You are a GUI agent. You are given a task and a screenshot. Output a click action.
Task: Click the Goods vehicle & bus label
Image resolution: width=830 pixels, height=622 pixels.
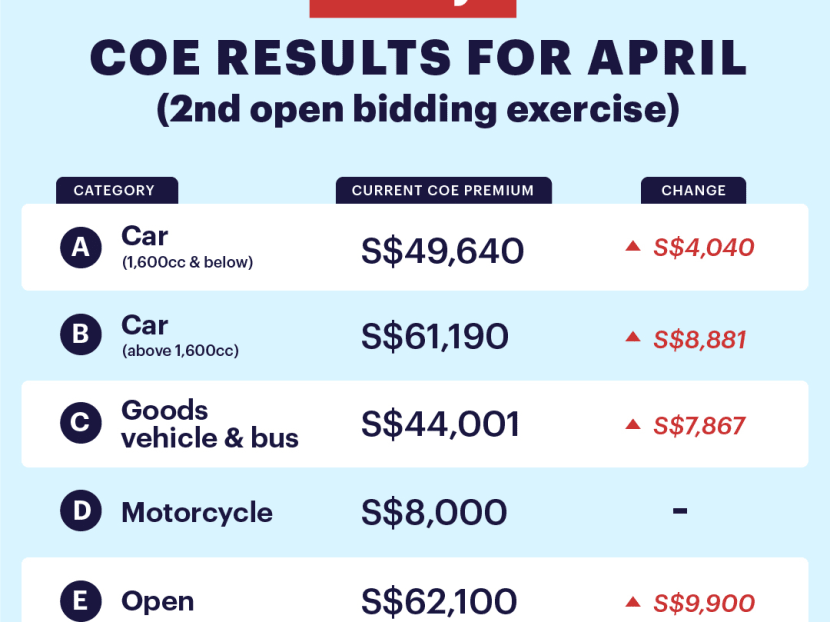click(209, 424)
